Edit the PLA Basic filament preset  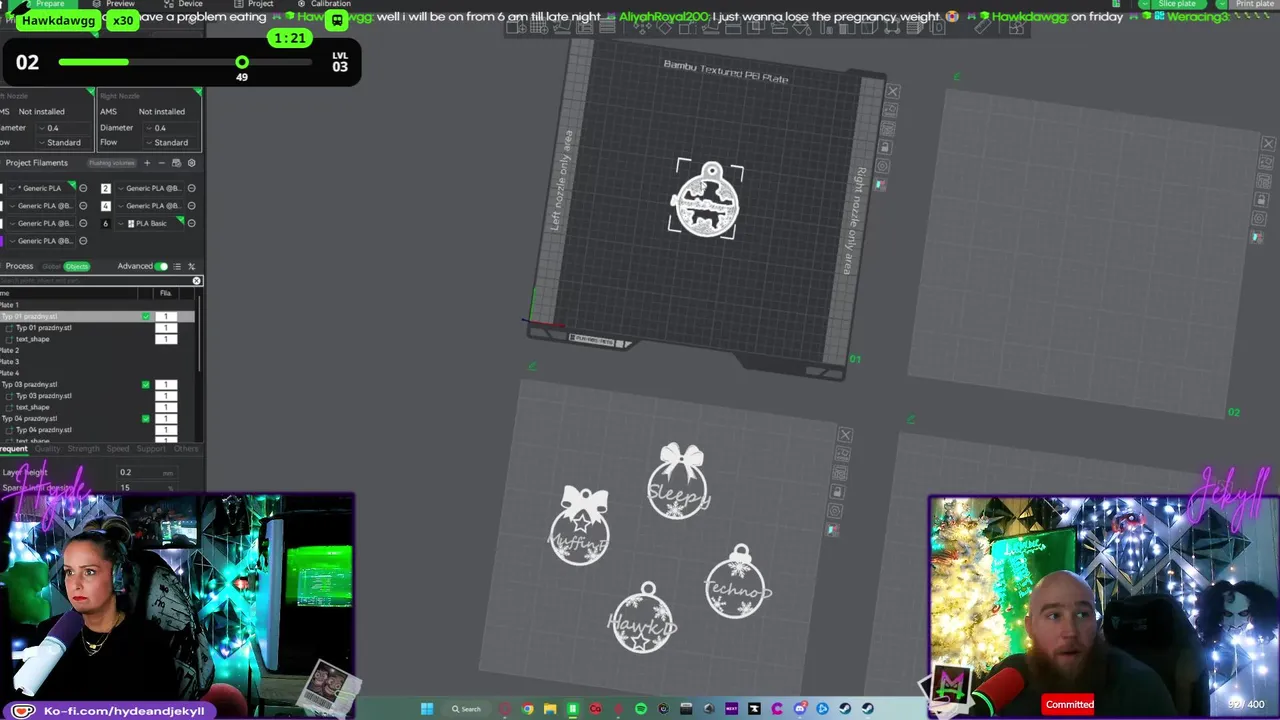click(191, 223)
